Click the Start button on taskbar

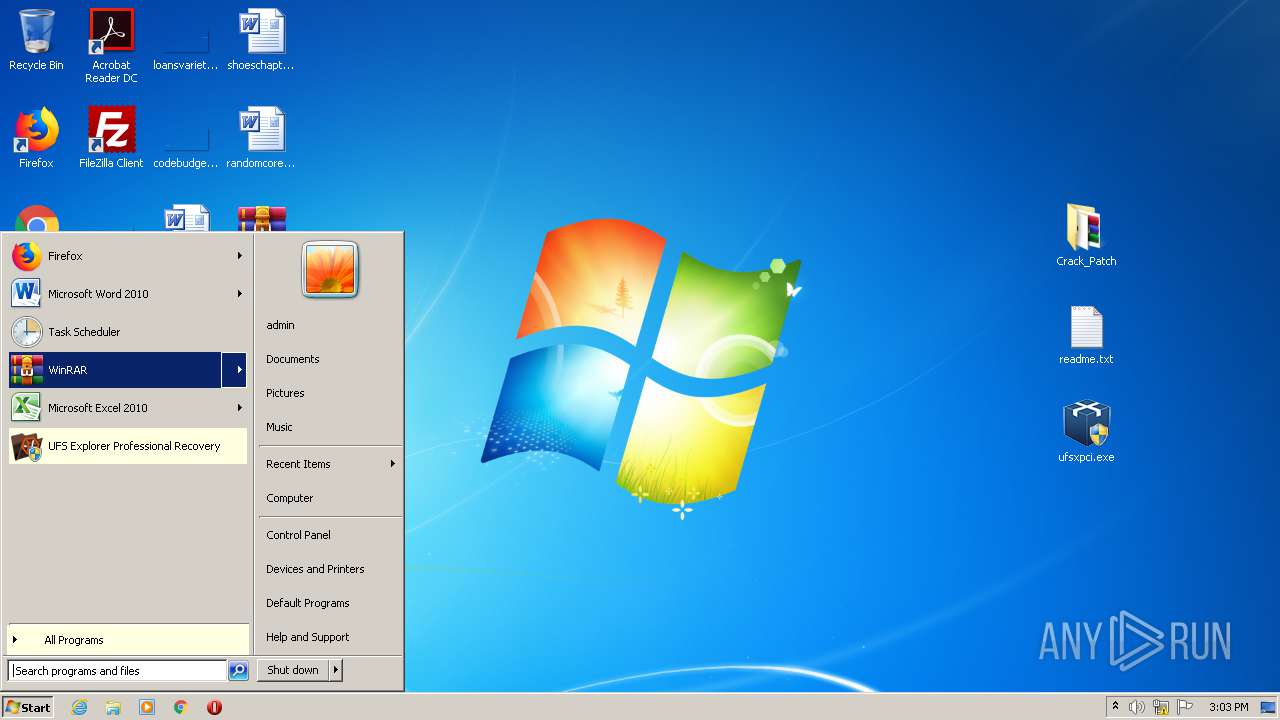coord(28,707)
